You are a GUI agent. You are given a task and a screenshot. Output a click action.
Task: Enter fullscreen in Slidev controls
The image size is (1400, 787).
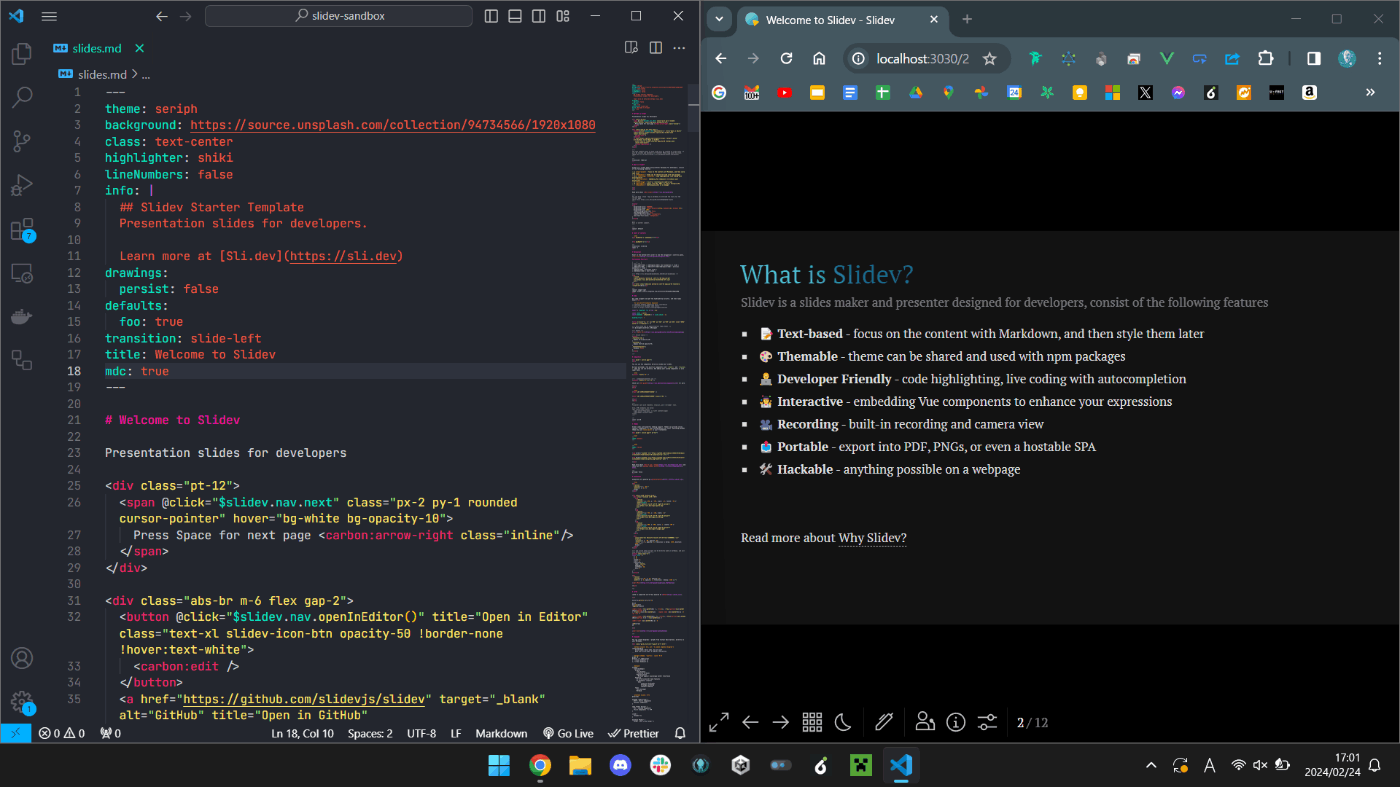pyautogui.click(x=719, y=722)
